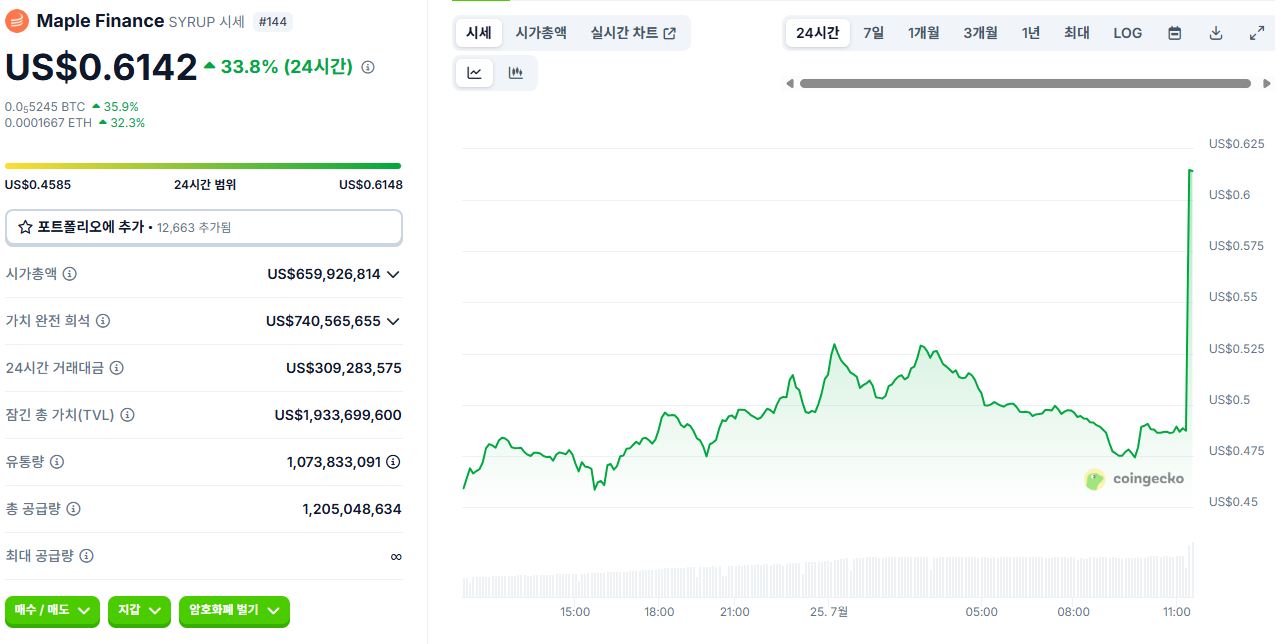Click fully diluted value US$740,565,655
Image resolution: width=1285 pixels, height=644 pixels.
(323, 321)
